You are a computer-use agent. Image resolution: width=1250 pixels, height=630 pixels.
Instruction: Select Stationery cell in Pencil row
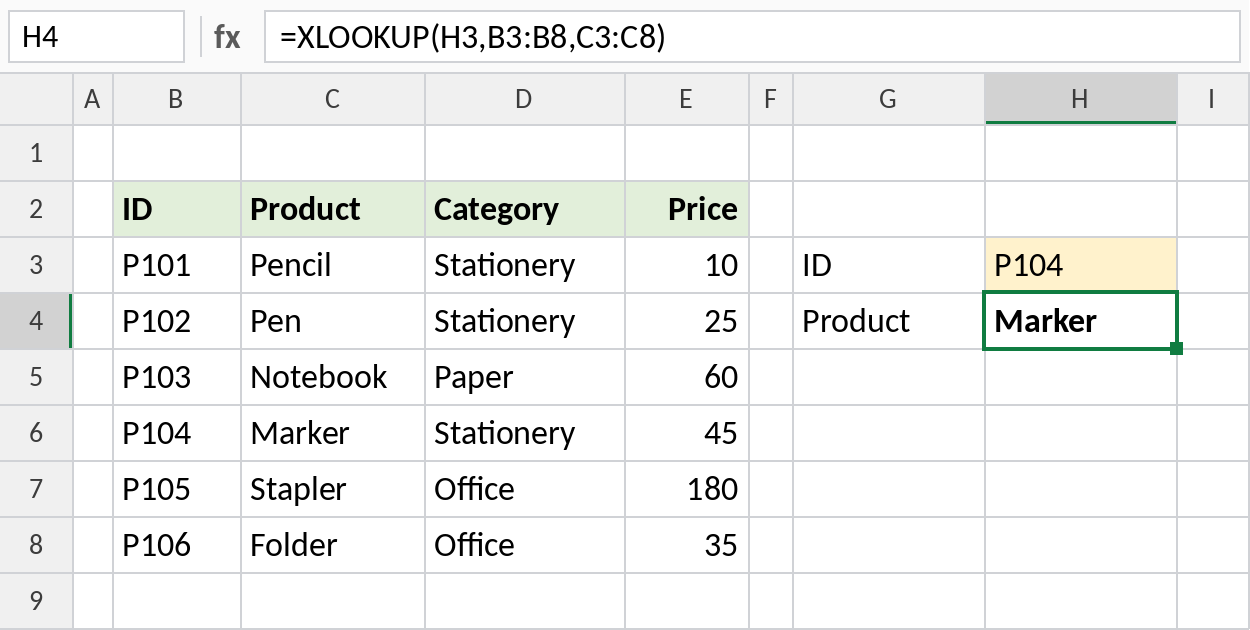click(525, 265)
